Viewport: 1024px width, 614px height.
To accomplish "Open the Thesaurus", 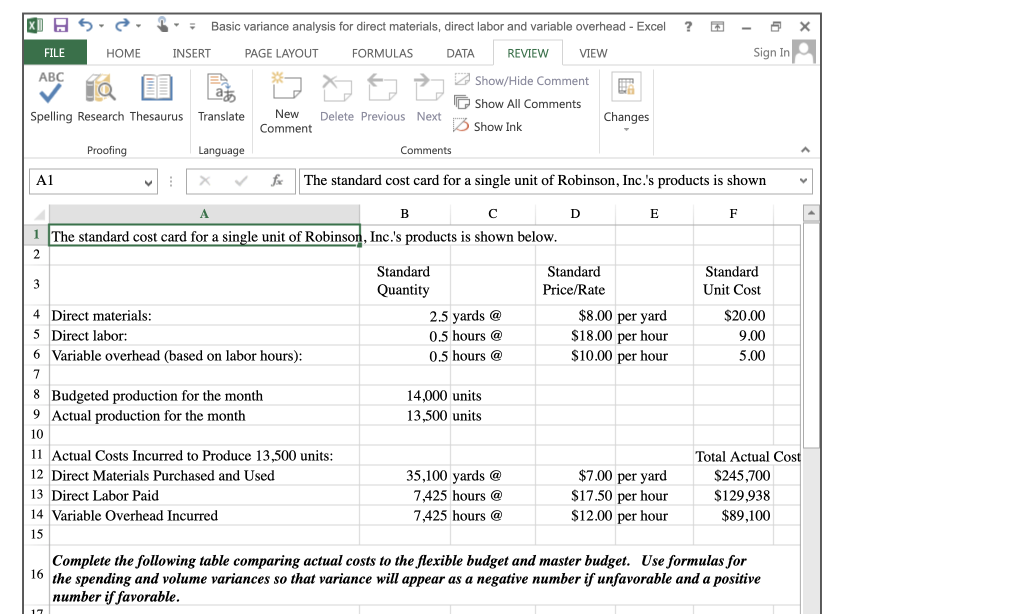I will pyautogui.click(x=157, y=97).
